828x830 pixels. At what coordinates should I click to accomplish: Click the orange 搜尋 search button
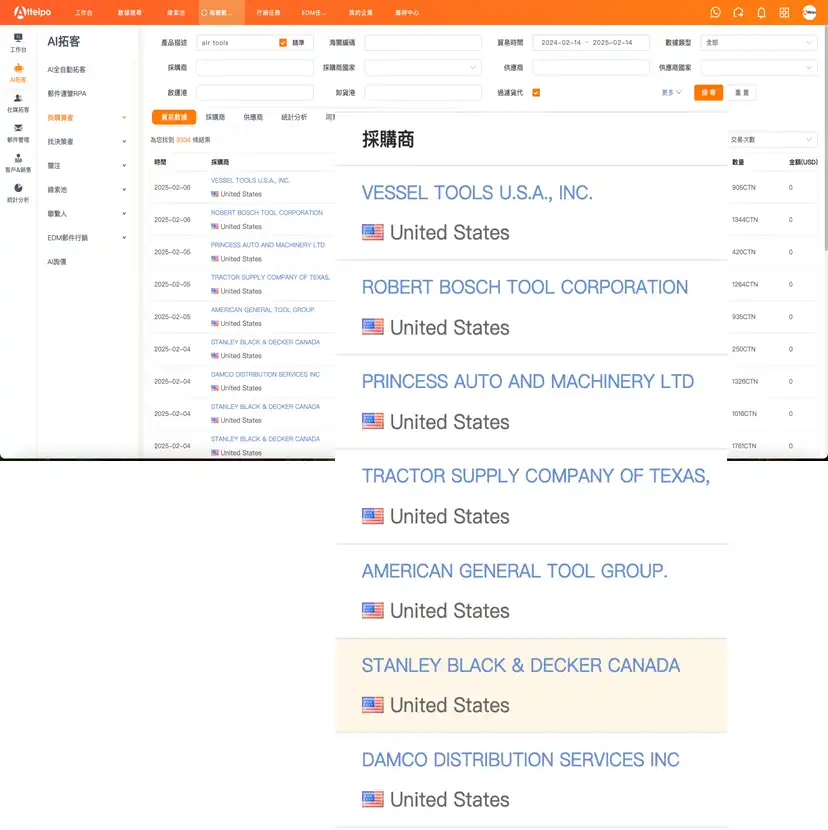(x=708, y=93)
